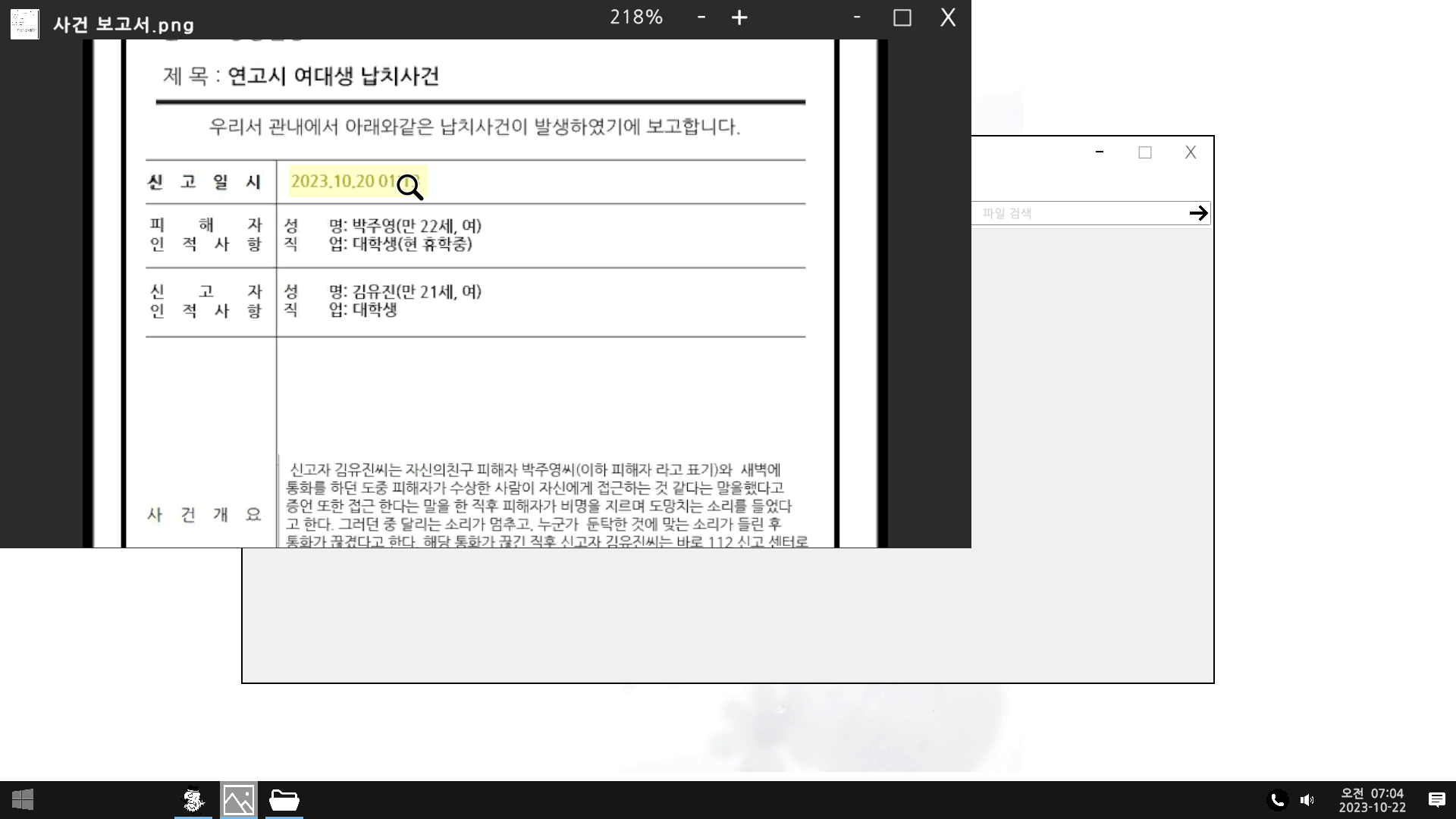Viewport: 1456px width, 819px height.
Task: Click the taskbar clock showing 07:04
Action: pos(1372,800)
